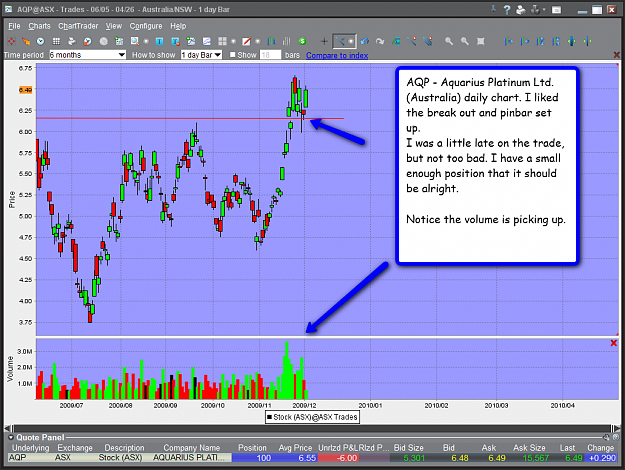Click the first magnifier zoom icon
Viewport: 625px width, 470px height.
449,41
